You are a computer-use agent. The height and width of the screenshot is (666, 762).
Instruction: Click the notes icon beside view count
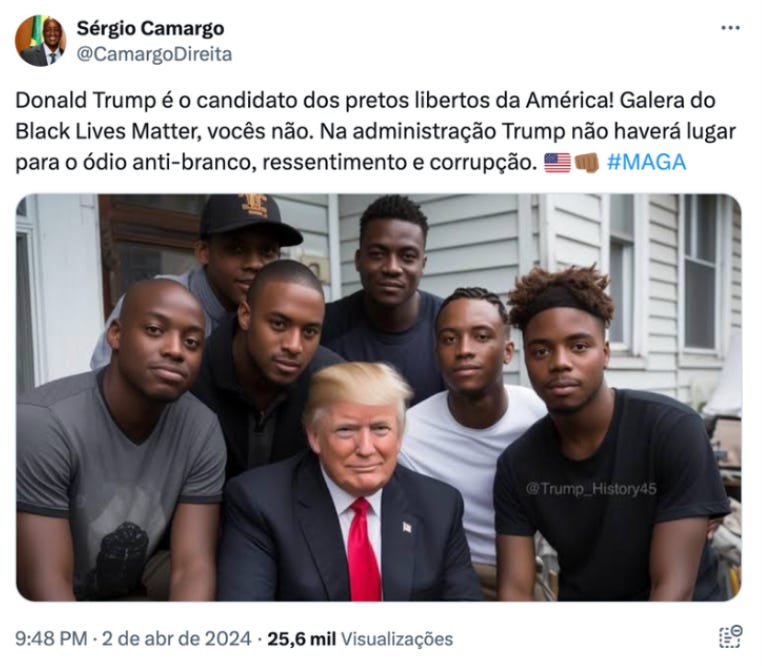[x=730, y=637]
